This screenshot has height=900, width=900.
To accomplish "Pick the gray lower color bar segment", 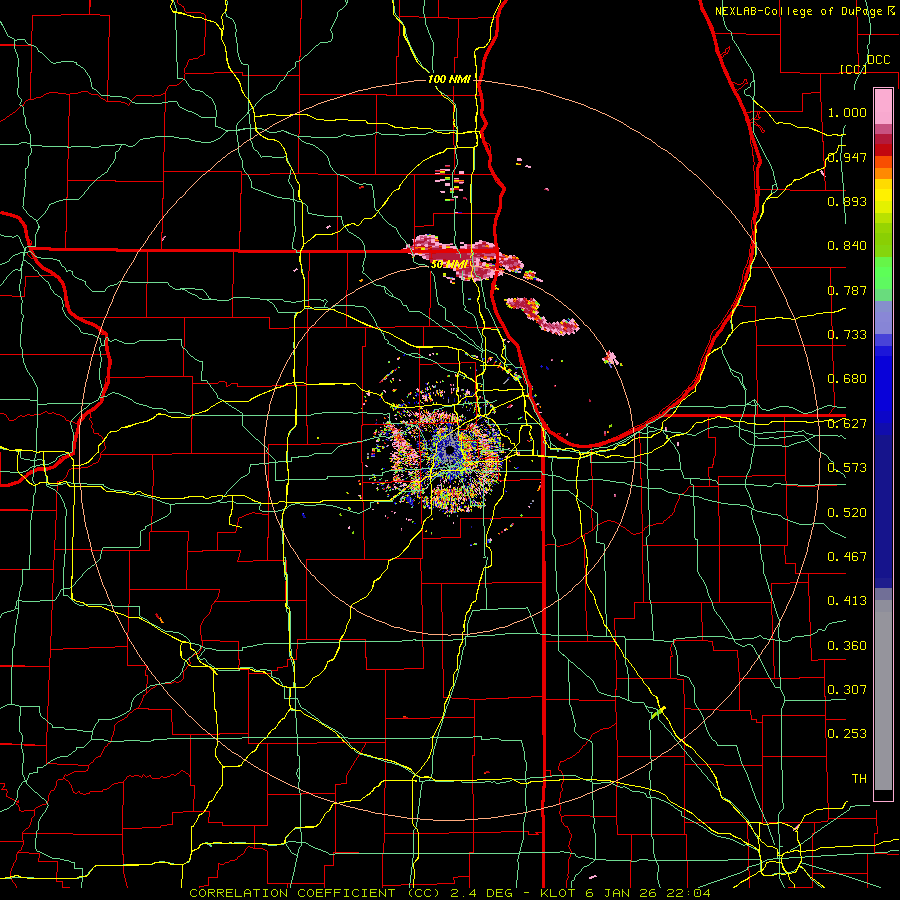I will [x=883, y=695].
